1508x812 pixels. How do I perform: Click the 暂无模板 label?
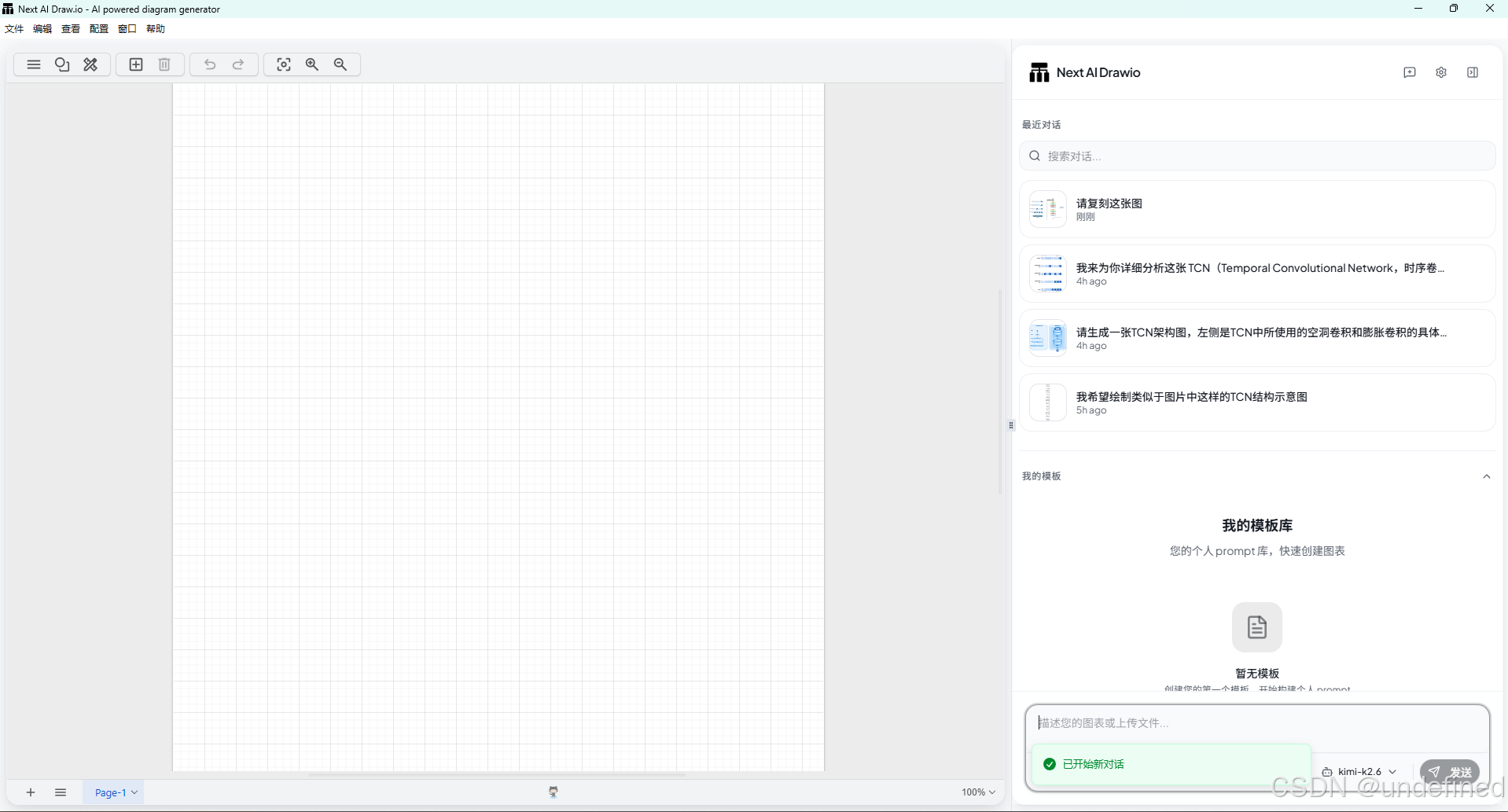point(1257,674)
